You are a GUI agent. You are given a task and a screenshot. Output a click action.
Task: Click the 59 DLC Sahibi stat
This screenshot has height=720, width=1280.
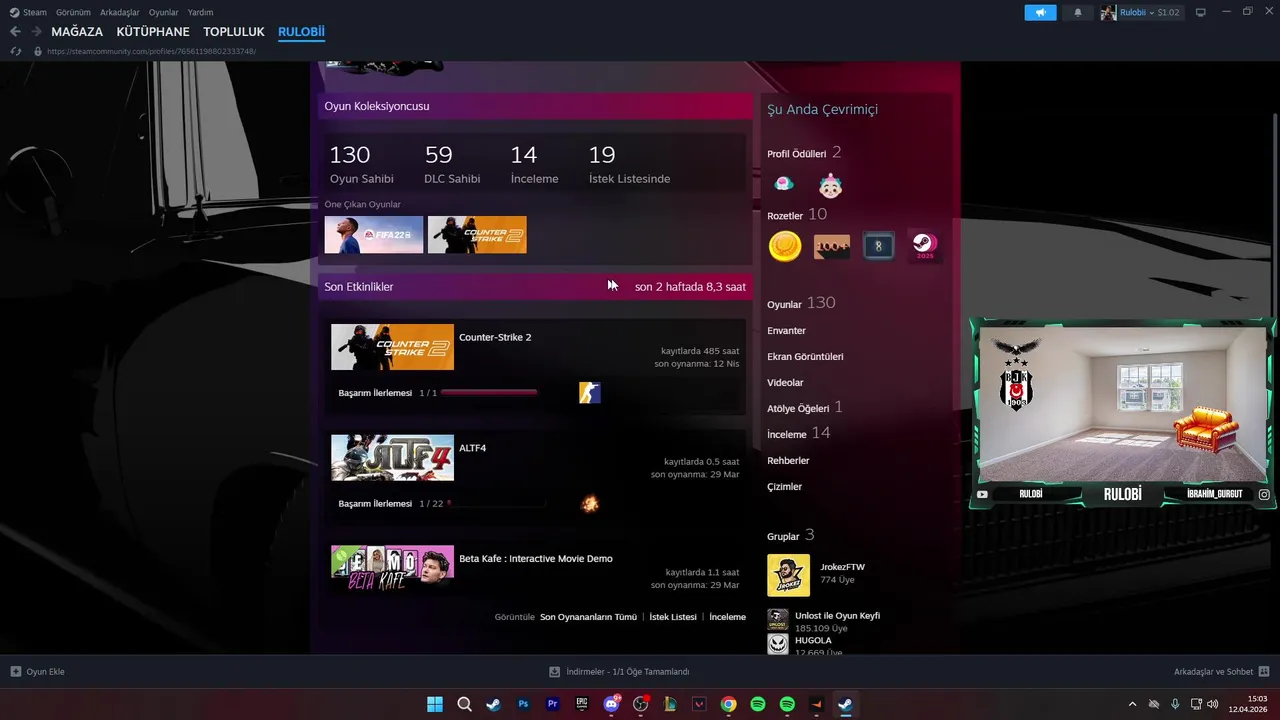point(452,165)
